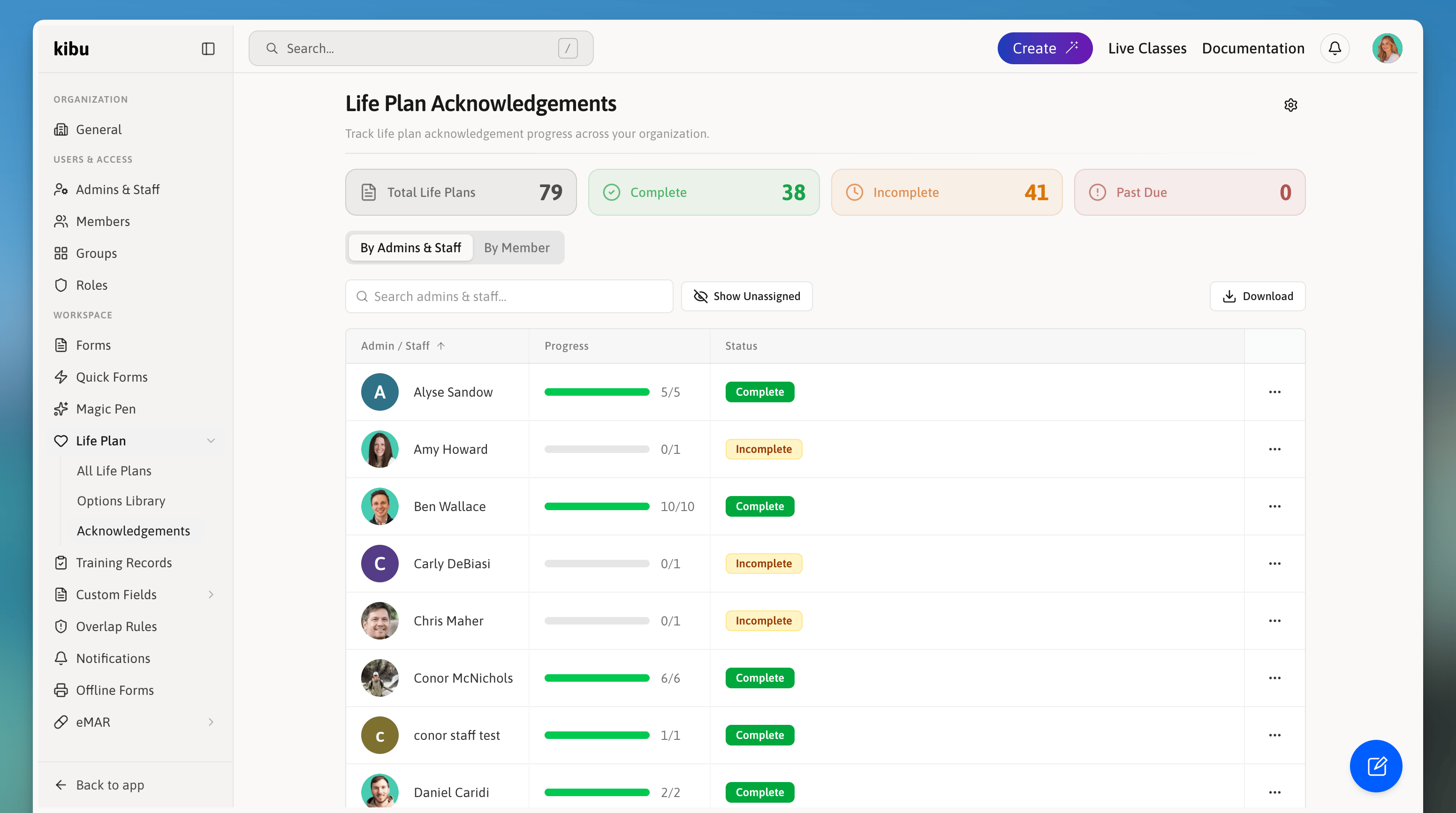The height and width of the screenshot is (813, 1456).
Task: Click the Complete stat card
Action: click(x=704, y=192)
